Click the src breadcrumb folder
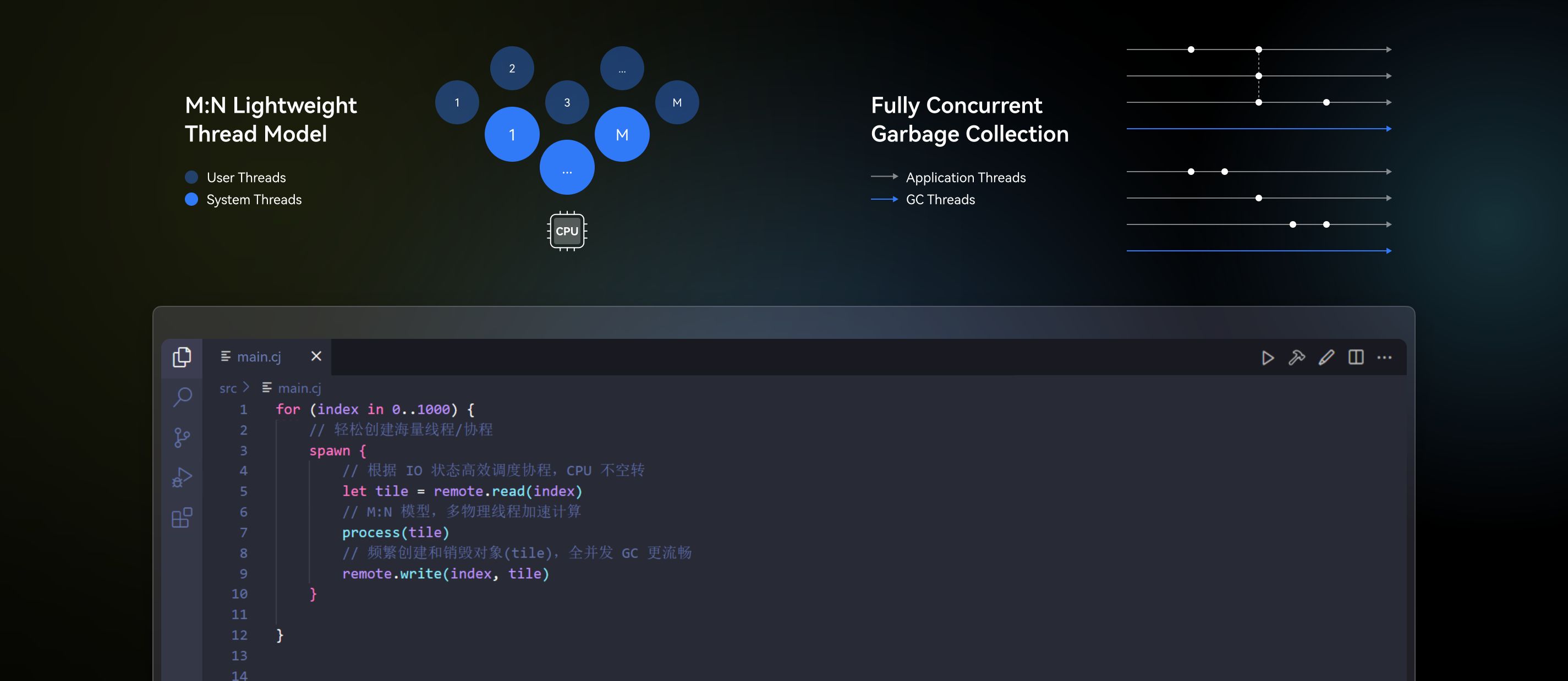The height and width of the screenshot is (681, 1568). point(228,388)
